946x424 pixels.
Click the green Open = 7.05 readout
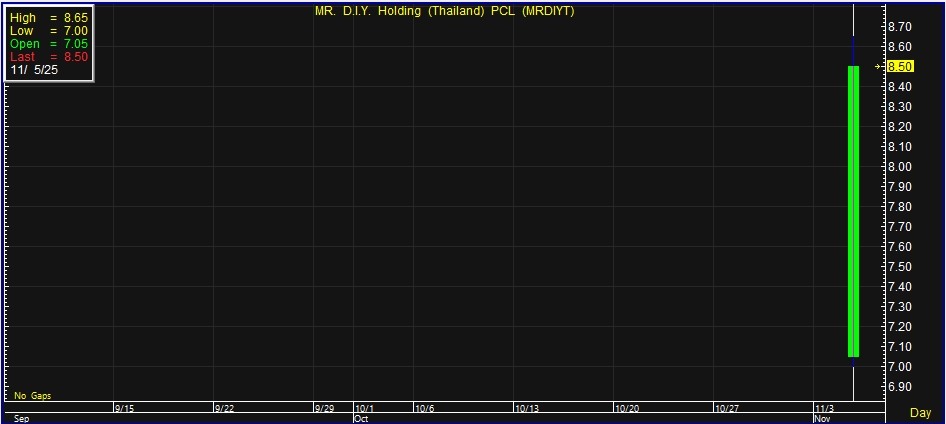[x=49, y=44]
